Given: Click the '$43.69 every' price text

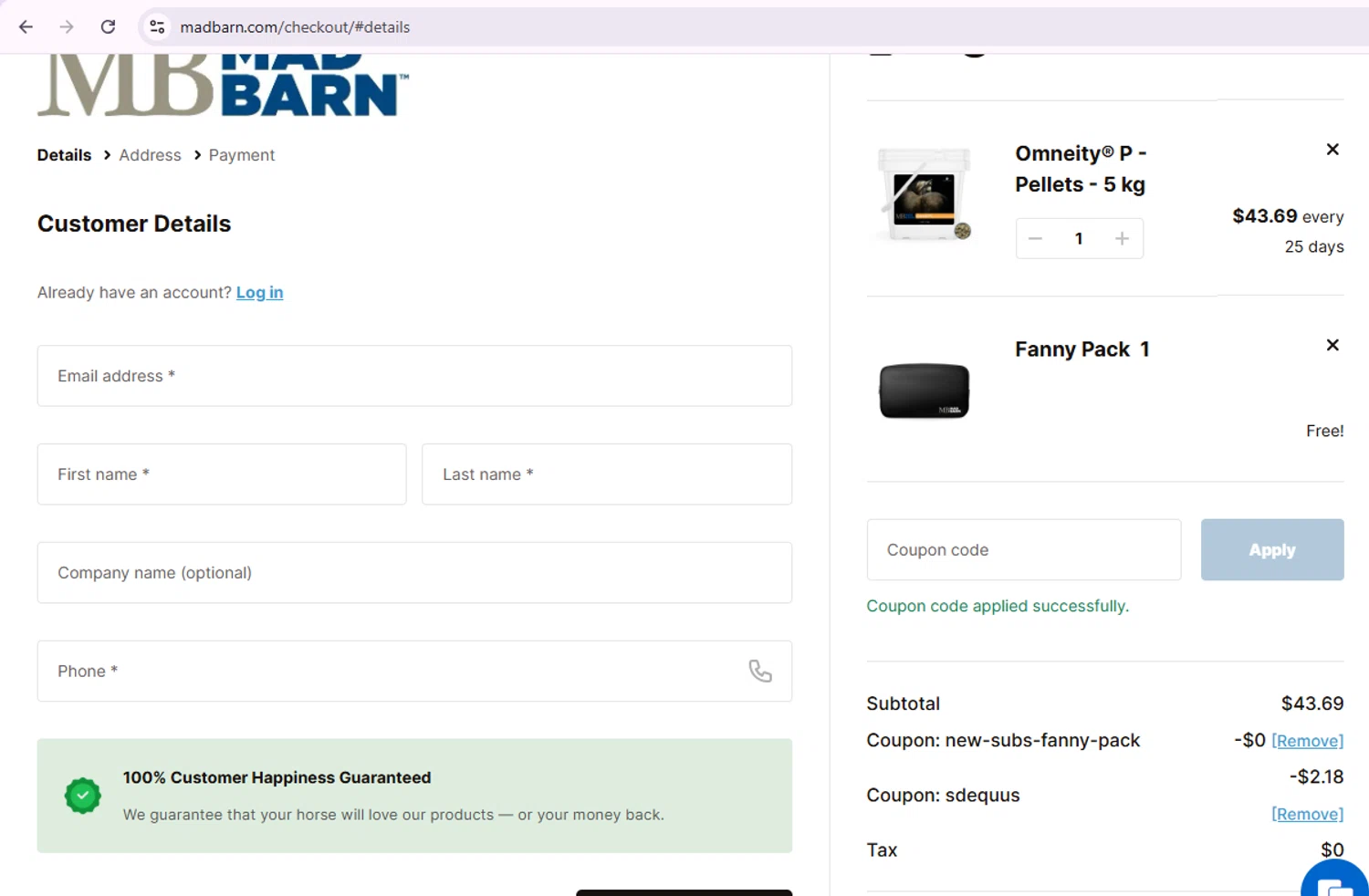Looking at the screenshot, I should [x=1288, y=216].
